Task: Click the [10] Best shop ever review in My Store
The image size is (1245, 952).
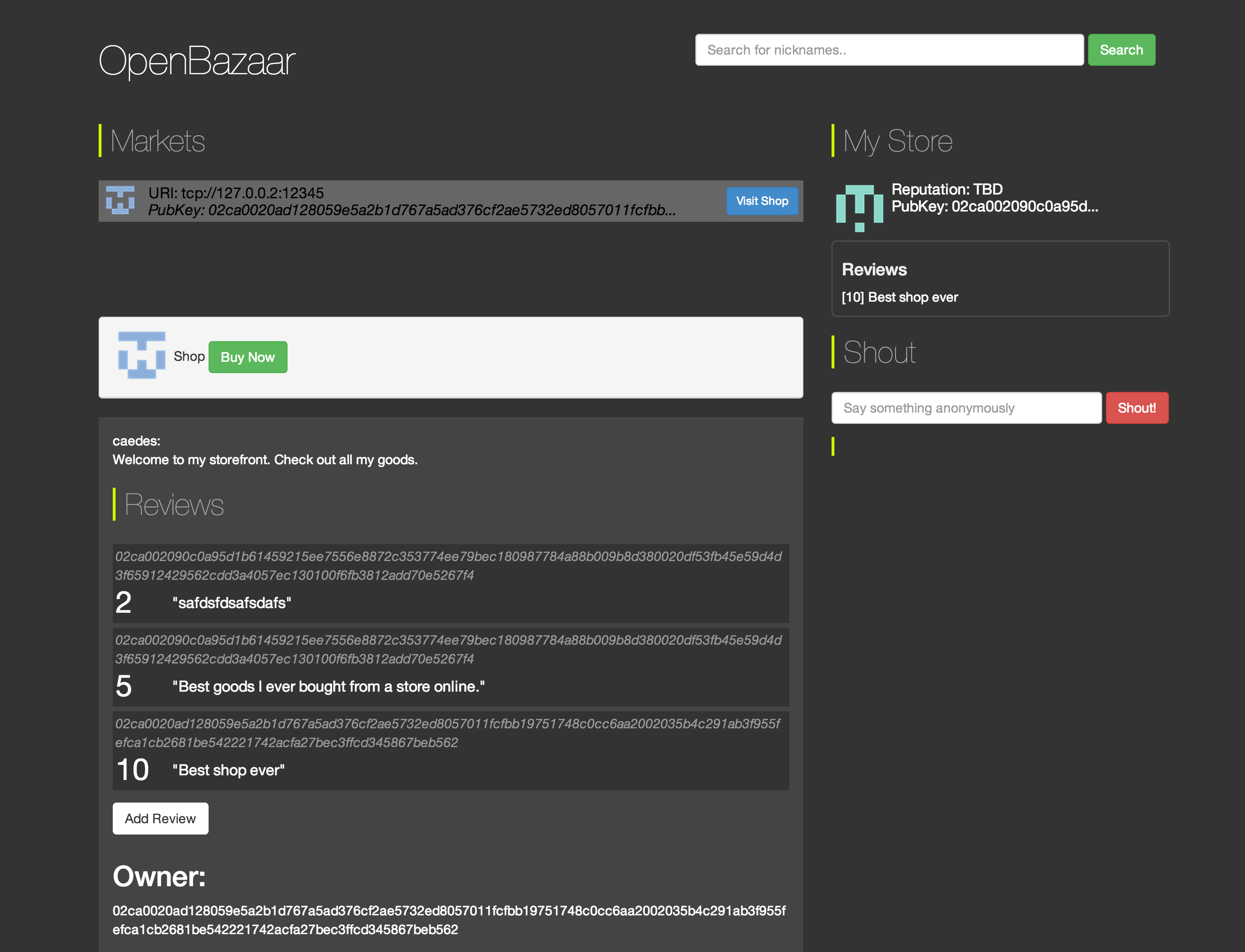Action: [900, 297]
